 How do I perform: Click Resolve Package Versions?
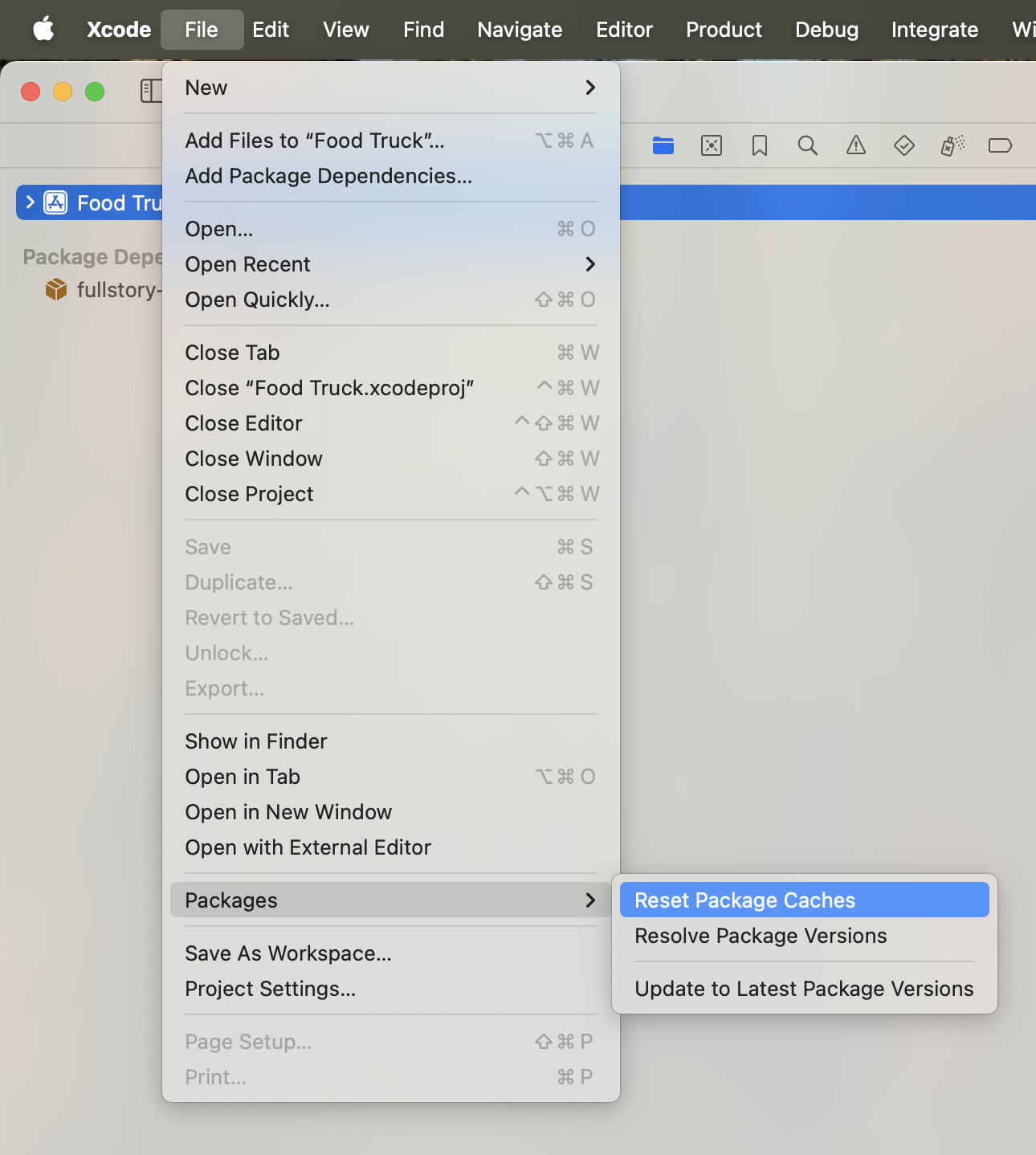click(805, 936)
